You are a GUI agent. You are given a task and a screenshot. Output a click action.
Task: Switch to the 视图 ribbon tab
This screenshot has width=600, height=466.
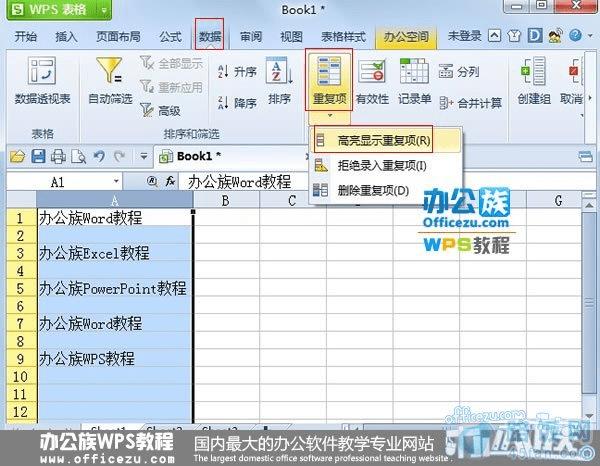tap(292, 37)
